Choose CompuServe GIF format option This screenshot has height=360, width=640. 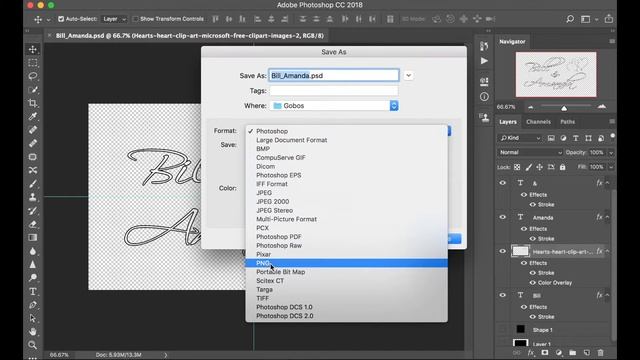[x=346, y=158]
